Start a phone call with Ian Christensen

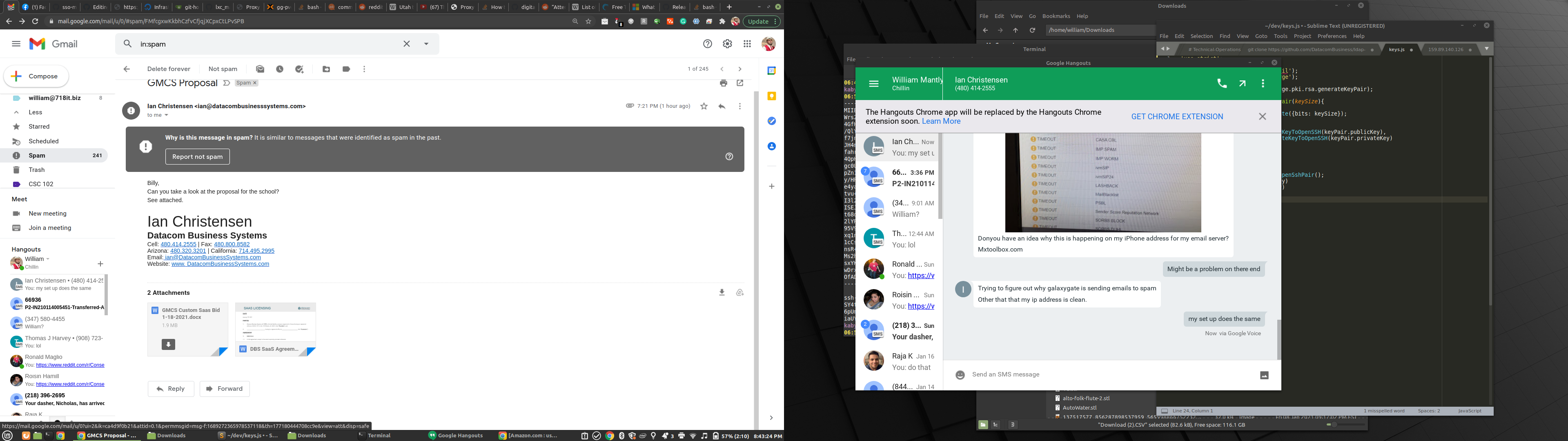pyautogui.click(x=1222, y=84)
